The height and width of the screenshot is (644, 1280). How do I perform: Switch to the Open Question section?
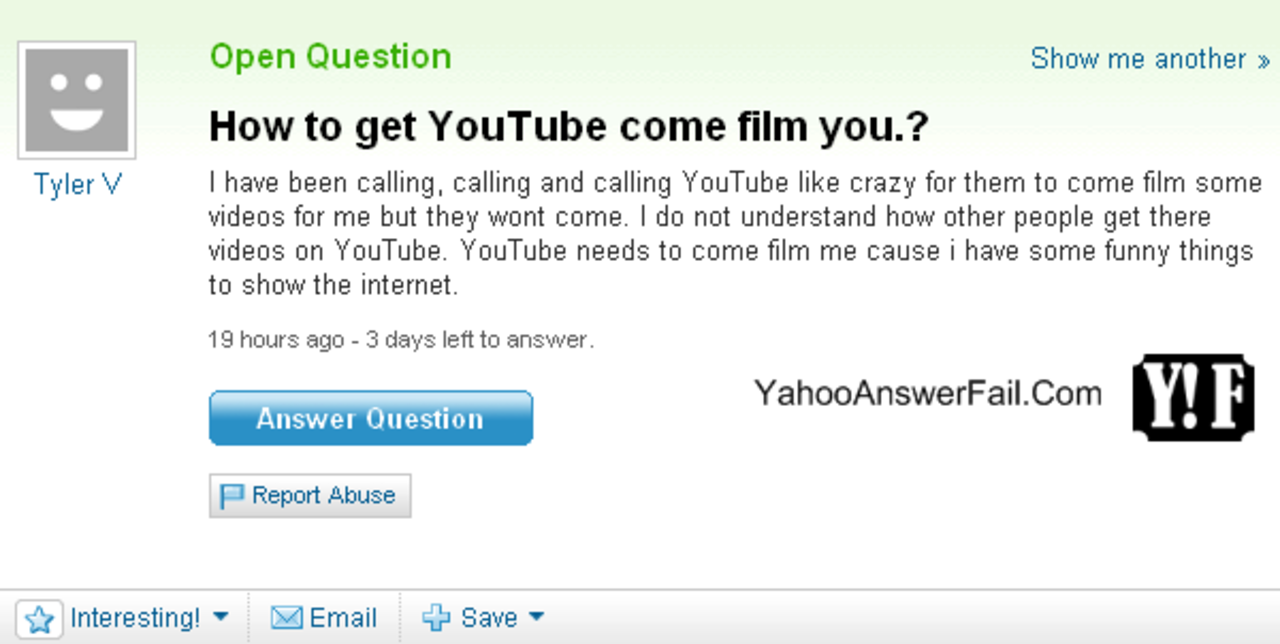(x=330, y=56)
